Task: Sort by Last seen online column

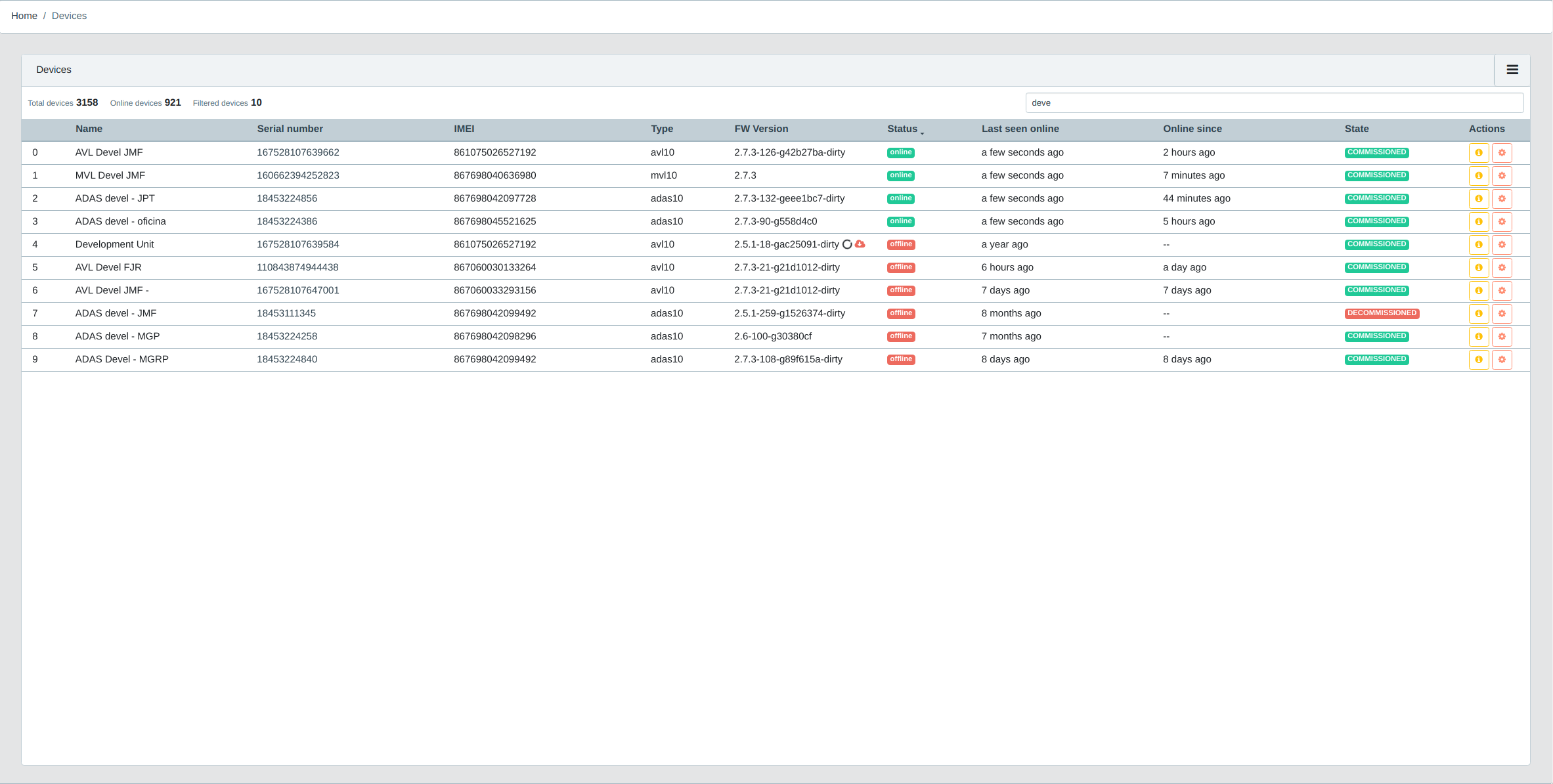Action: coord(1020,129)
